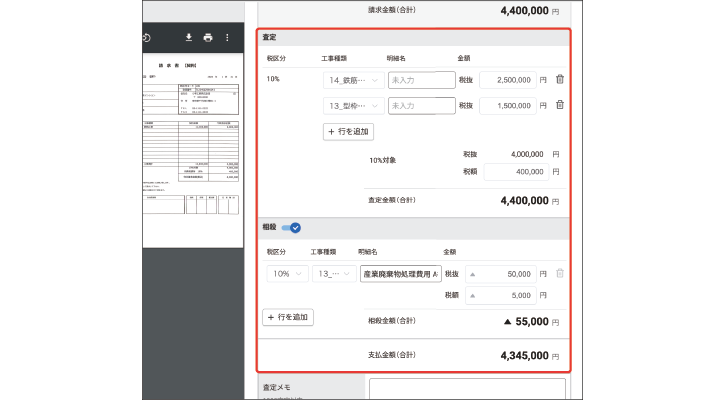Click the rotate icon in PDF toolbar

[146, 38]
